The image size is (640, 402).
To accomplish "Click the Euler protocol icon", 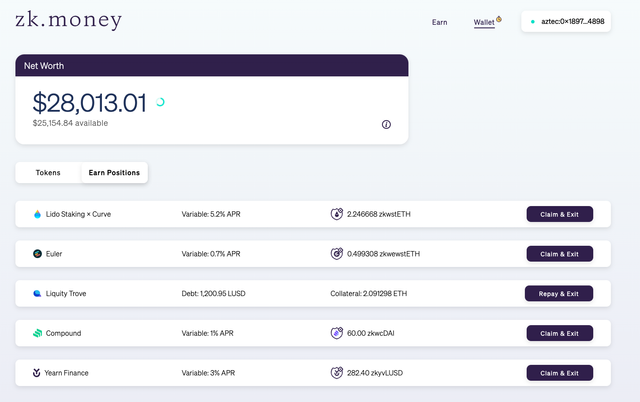I will [x=37, y=253].
